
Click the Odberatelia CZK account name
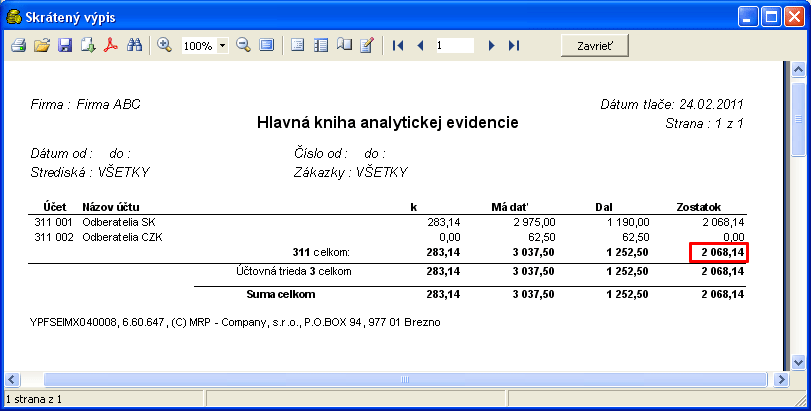123,237
